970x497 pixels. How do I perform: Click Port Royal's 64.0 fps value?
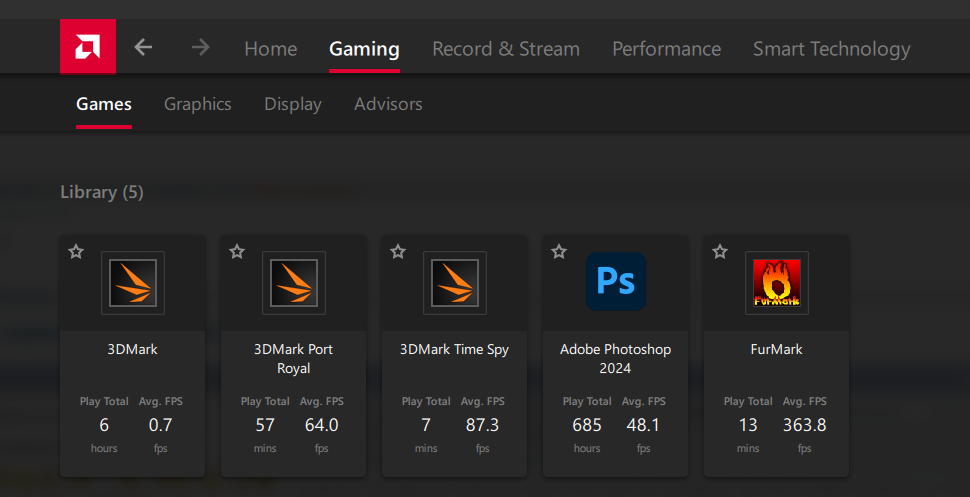(322, 425)
